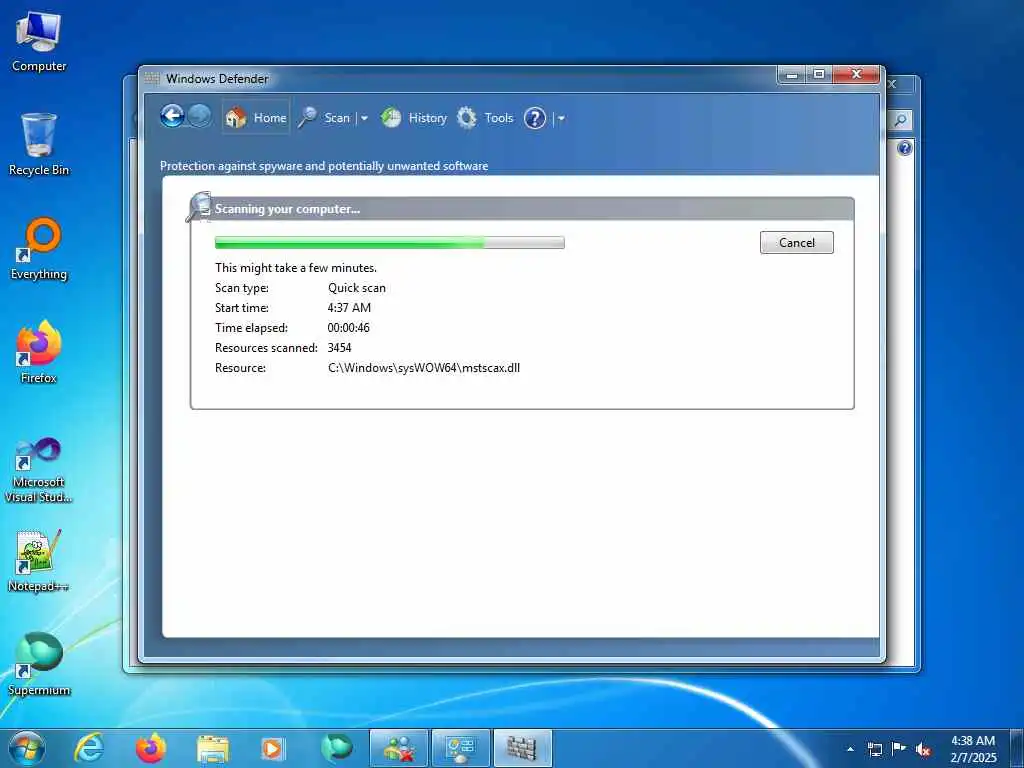1024x768 pixels.
Task: Go back with the blue back arrow
Action: tap(172, 117)
